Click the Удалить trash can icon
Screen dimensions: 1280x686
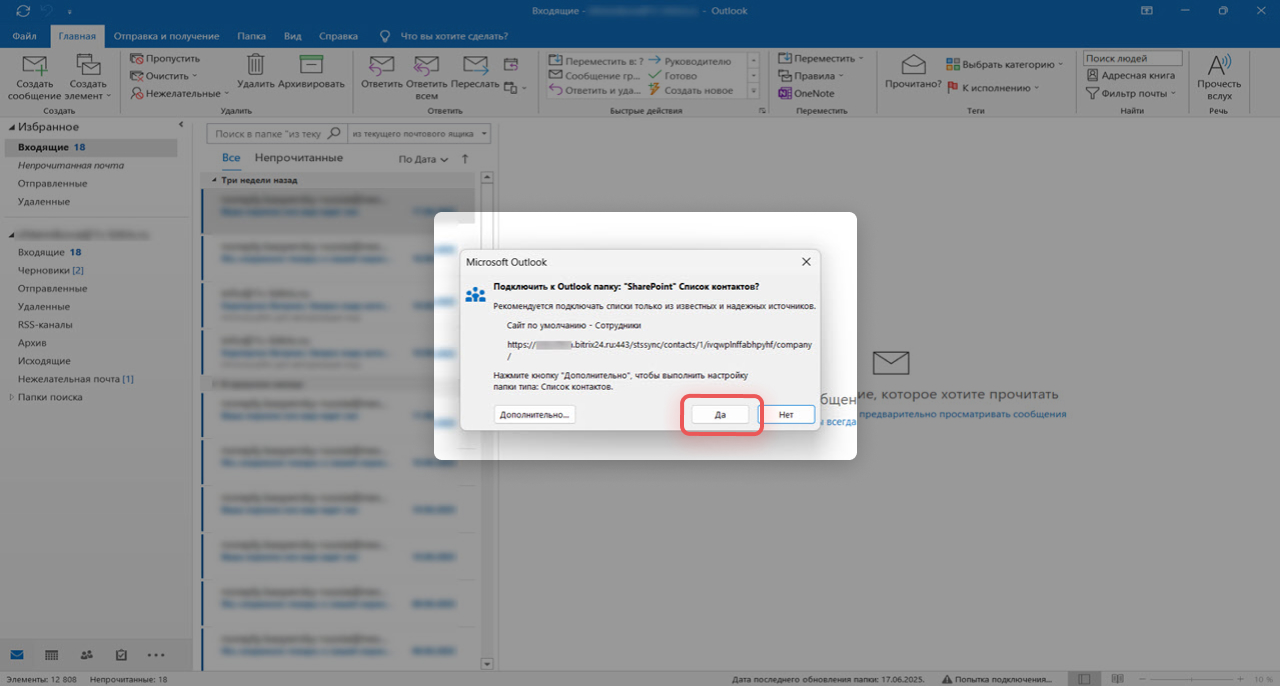pos(256,66)
